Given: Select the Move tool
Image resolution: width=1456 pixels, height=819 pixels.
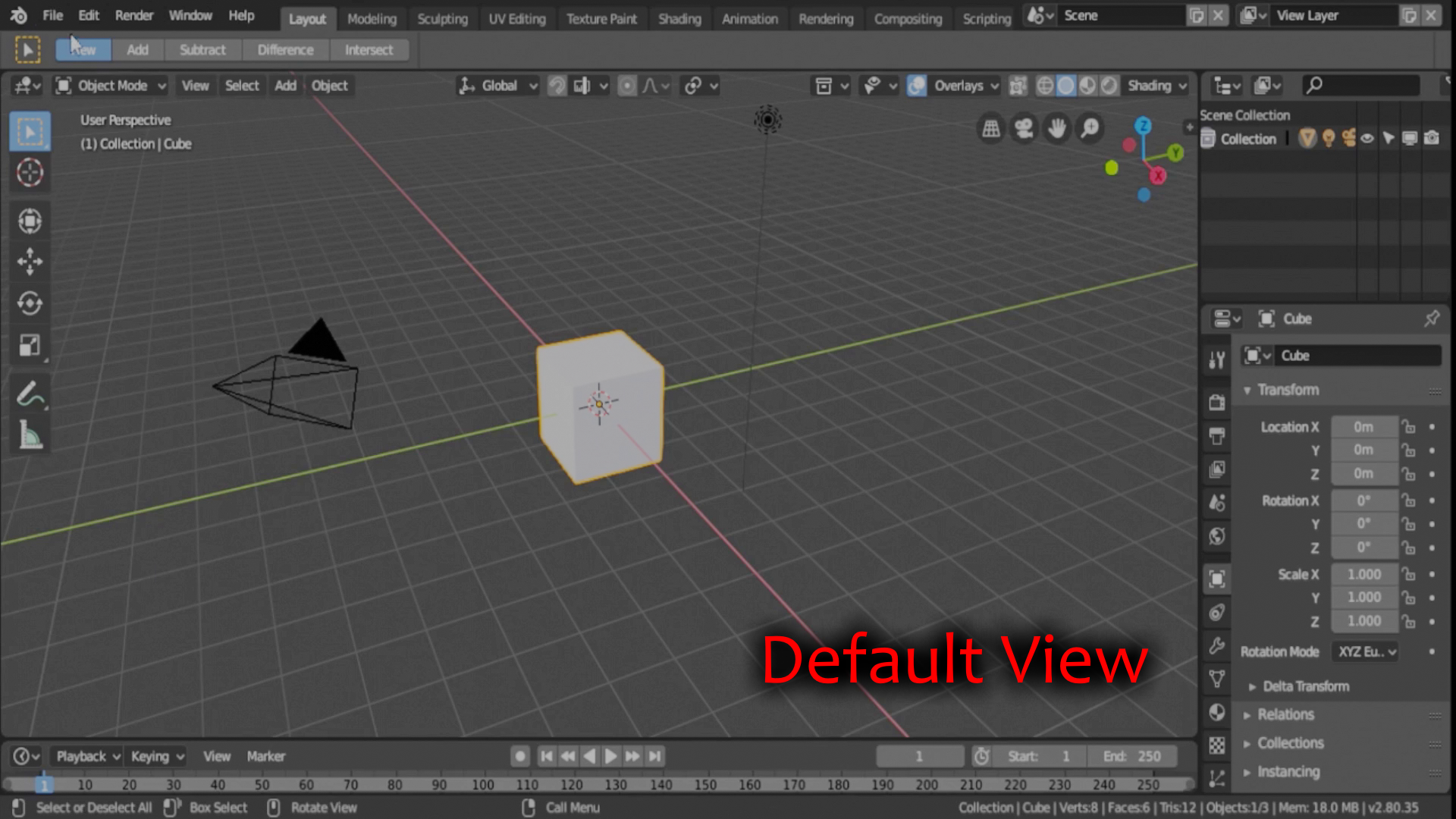Looking at the screenshot, I should [x=30, y=262].
